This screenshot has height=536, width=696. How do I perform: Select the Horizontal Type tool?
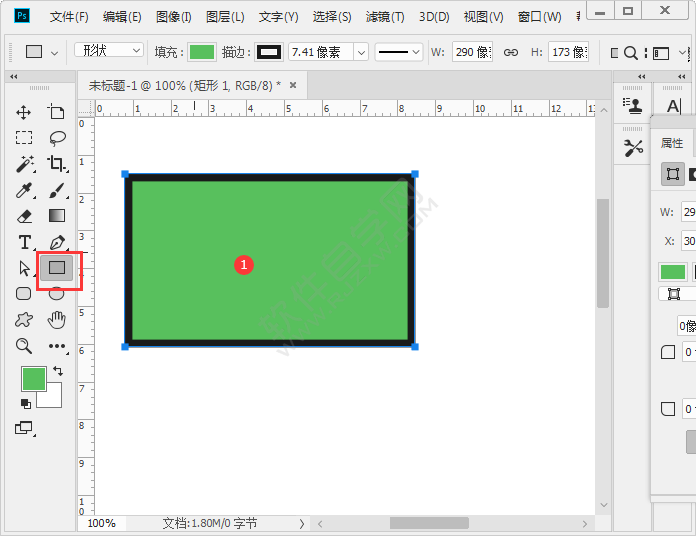tap(25, 243)
